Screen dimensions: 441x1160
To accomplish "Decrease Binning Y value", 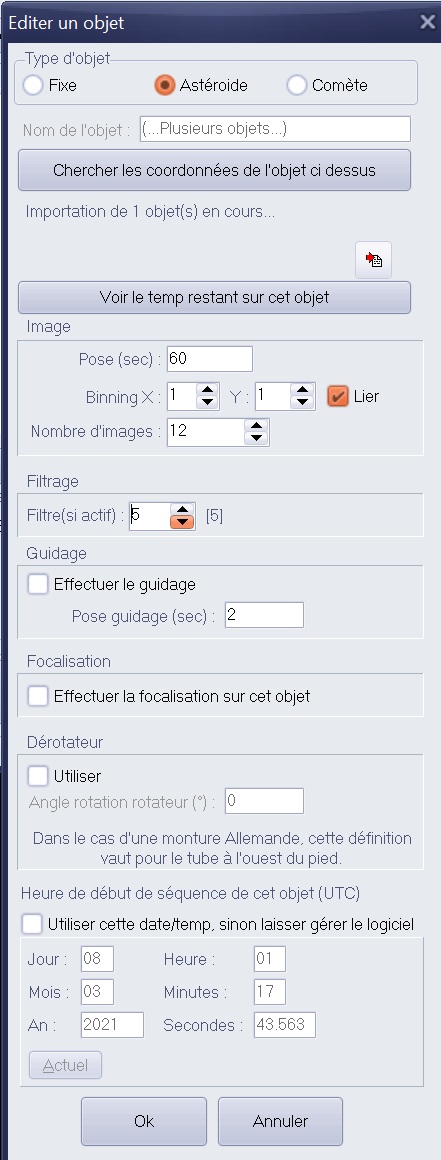I will (302, 402).
